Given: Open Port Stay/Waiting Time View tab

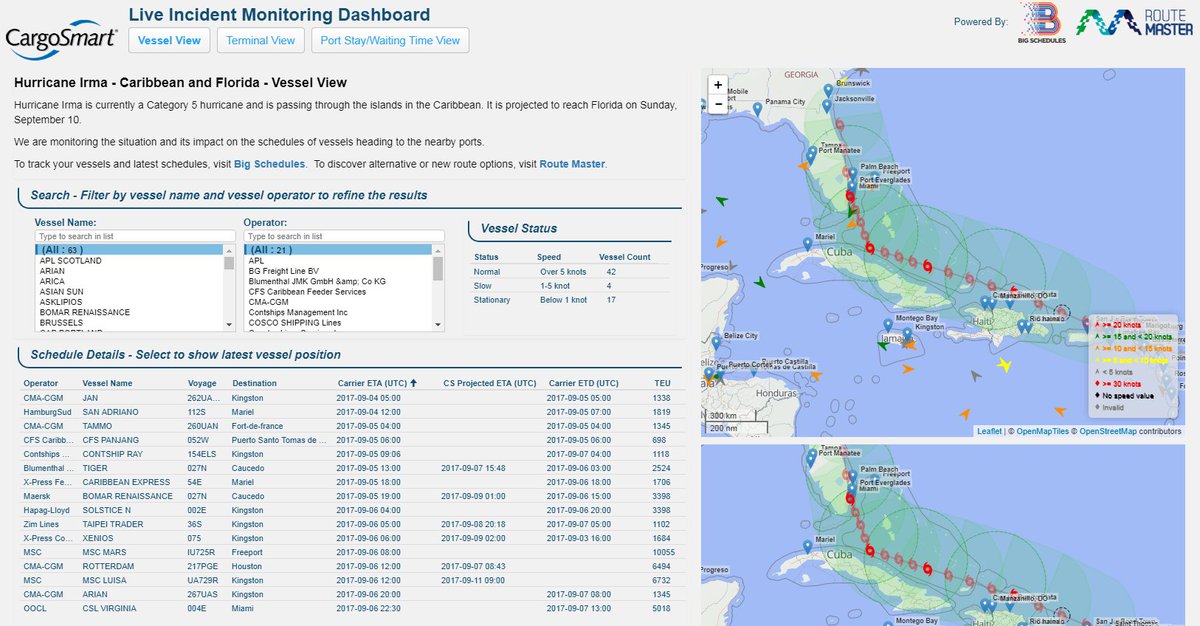Looking at the screenshot, I should pyautogui.click(x=390, y=40).
